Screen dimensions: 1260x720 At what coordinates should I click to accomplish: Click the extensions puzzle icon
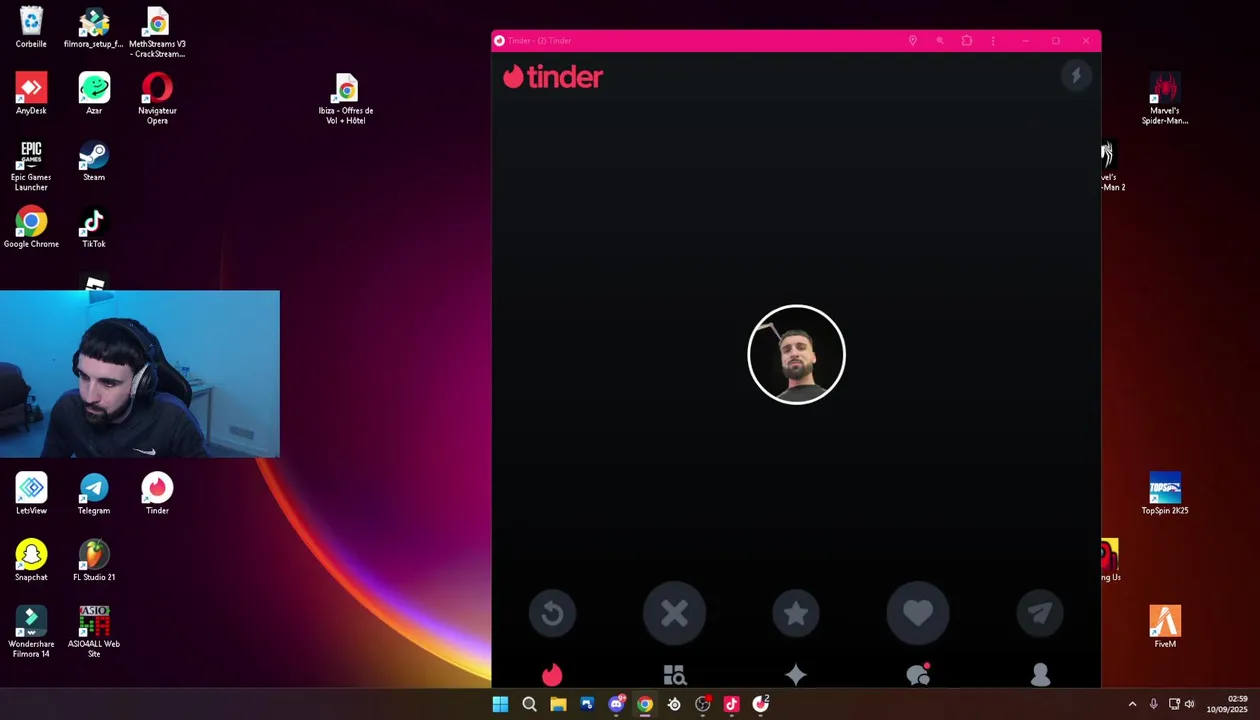[966, 41]
